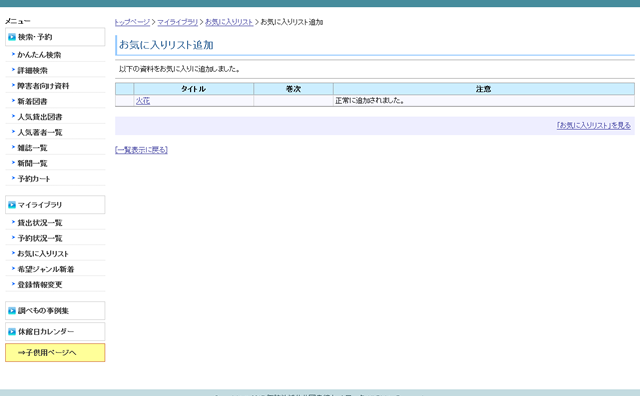The image size is (640, 396).
Task: Click the マイライブラリ sidebar header
Action: coord(55,205)
